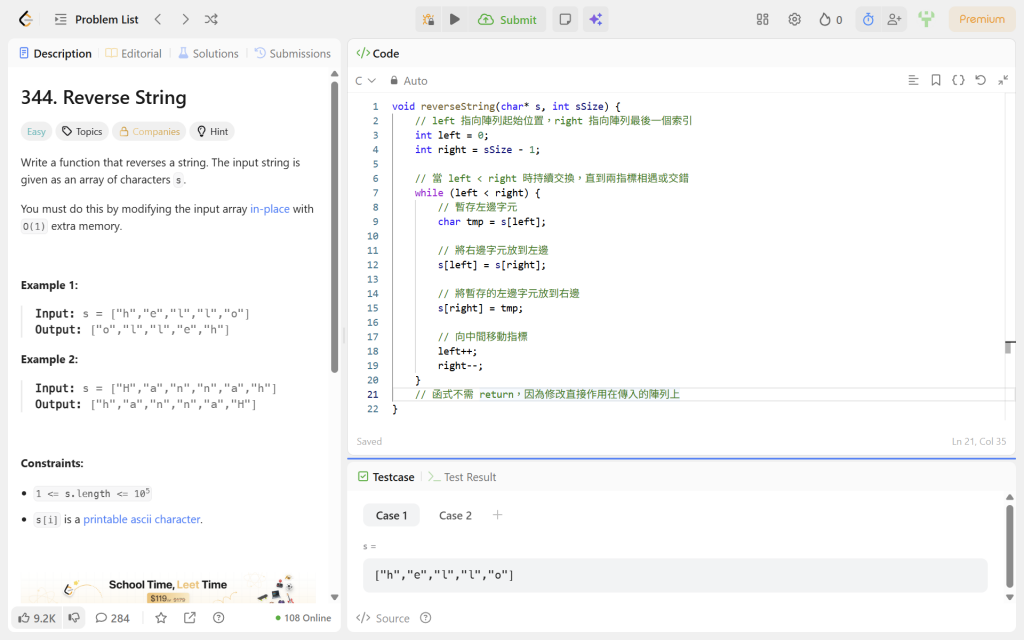The width and height of the screenshot is (1024, 640).
Task: Click the format code lines icon
Action: 913,80
